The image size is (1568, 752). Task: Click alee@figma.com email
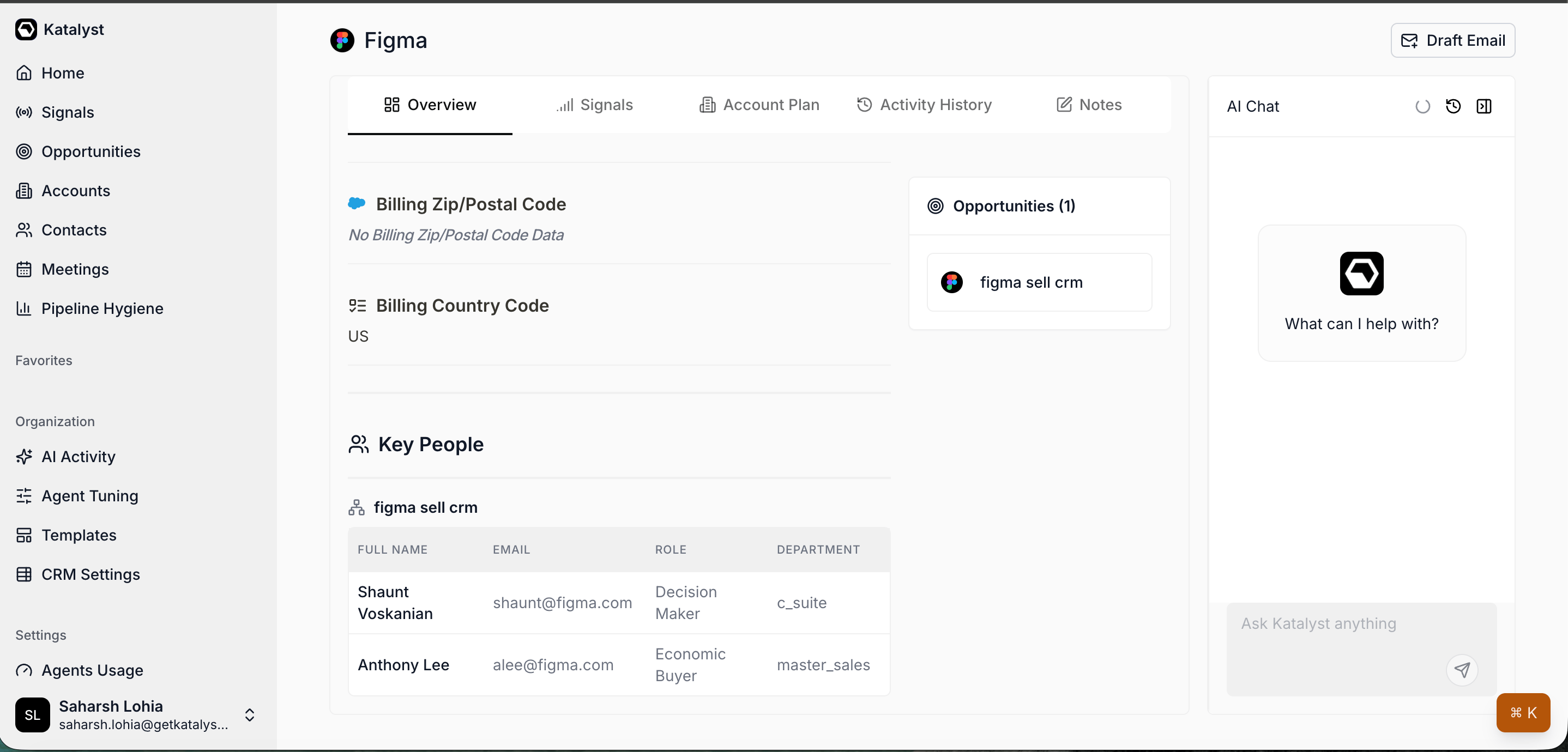[553, 665]
